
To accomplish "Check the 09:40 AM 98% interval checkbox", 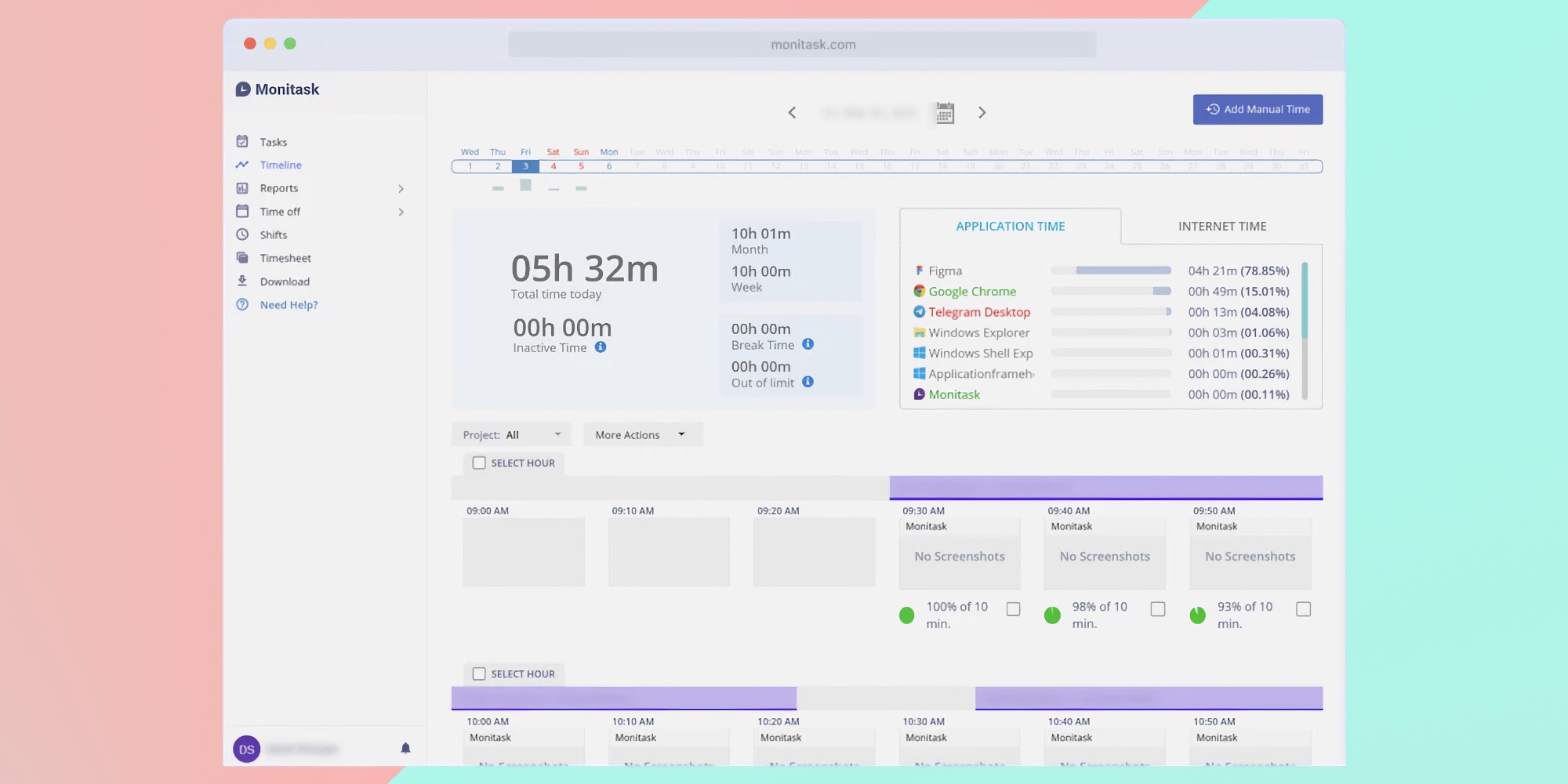I will pyautogui.click(x=1158, y=609).
